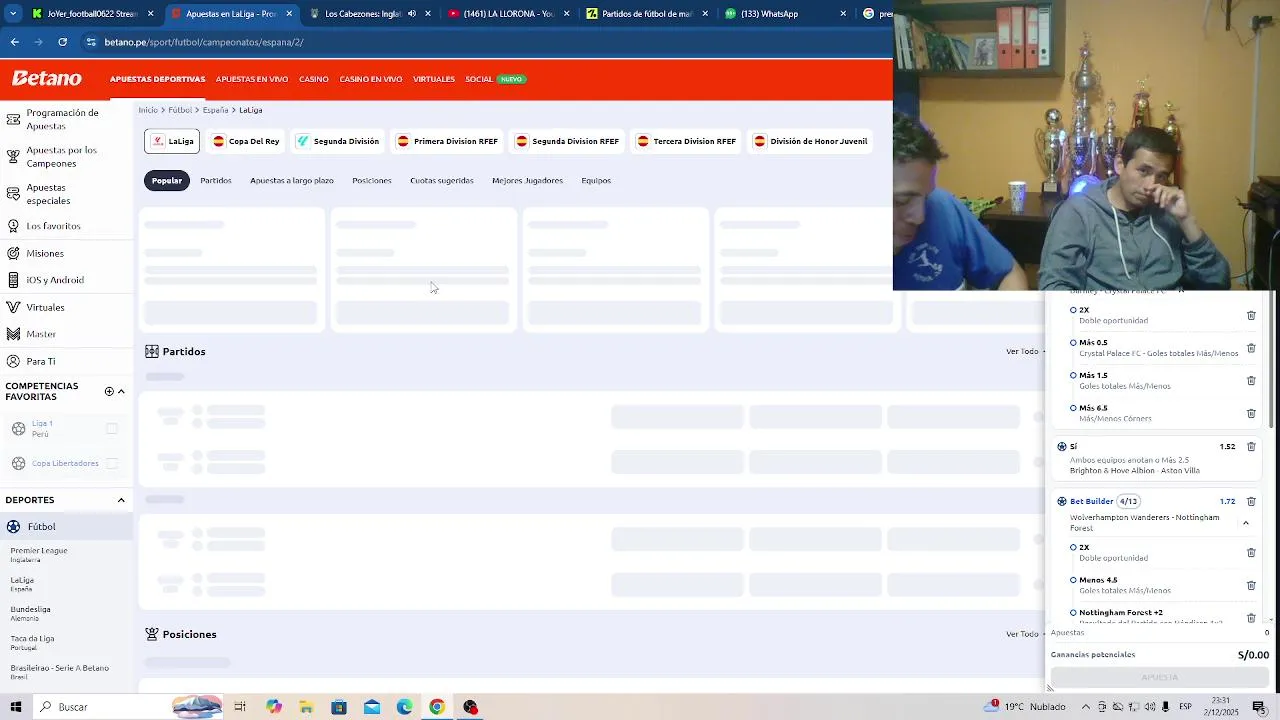The image size is (1280, 720).
Task: Open Ver Todo for Partidos
Action: pyautogui.click(x=1025, y=351)
